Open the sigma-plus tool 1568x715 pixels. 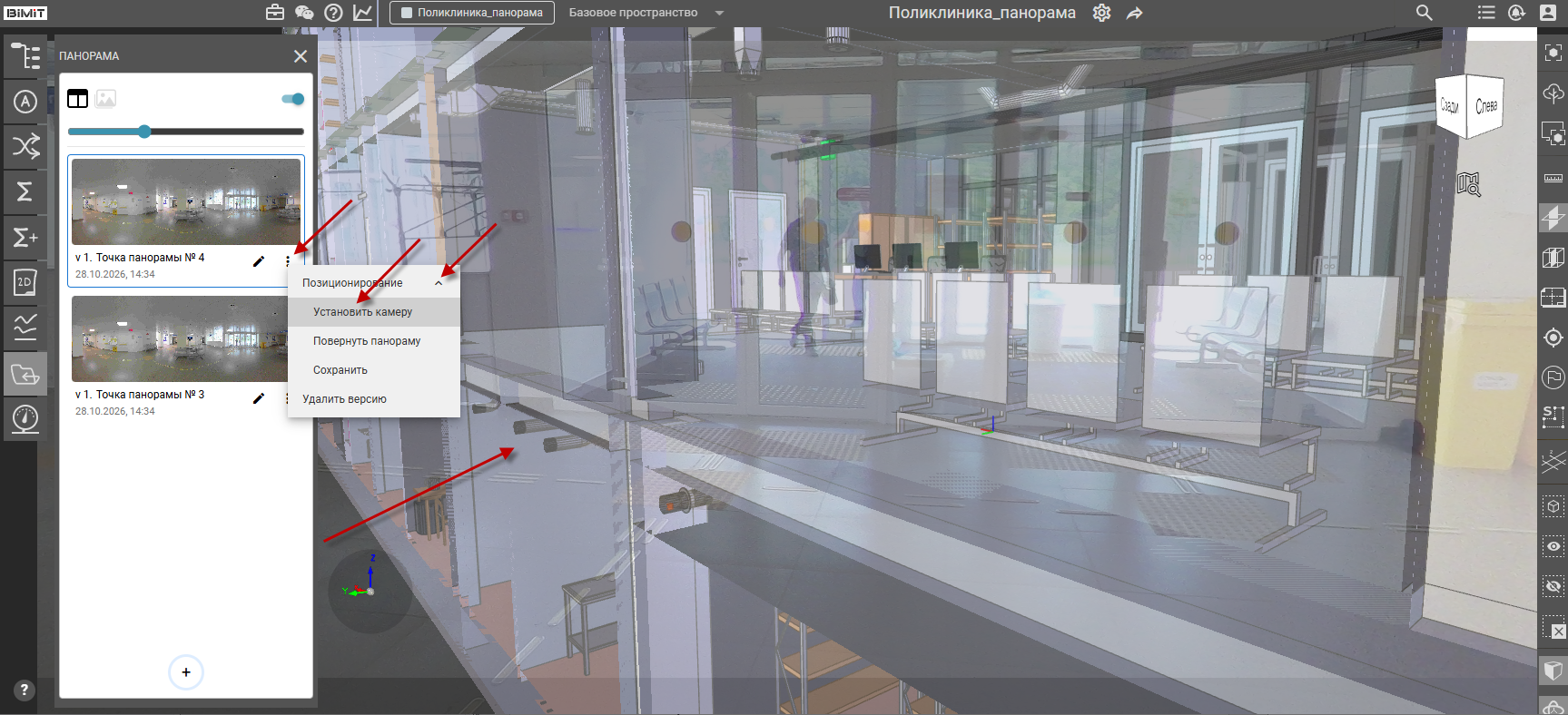25,237
